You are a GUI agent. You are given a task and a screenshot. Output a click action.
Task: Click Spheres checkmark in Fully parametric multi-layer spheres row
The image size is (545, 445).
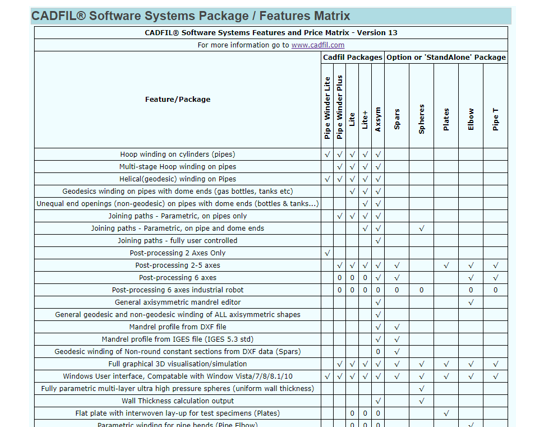(x=421, y=389)
